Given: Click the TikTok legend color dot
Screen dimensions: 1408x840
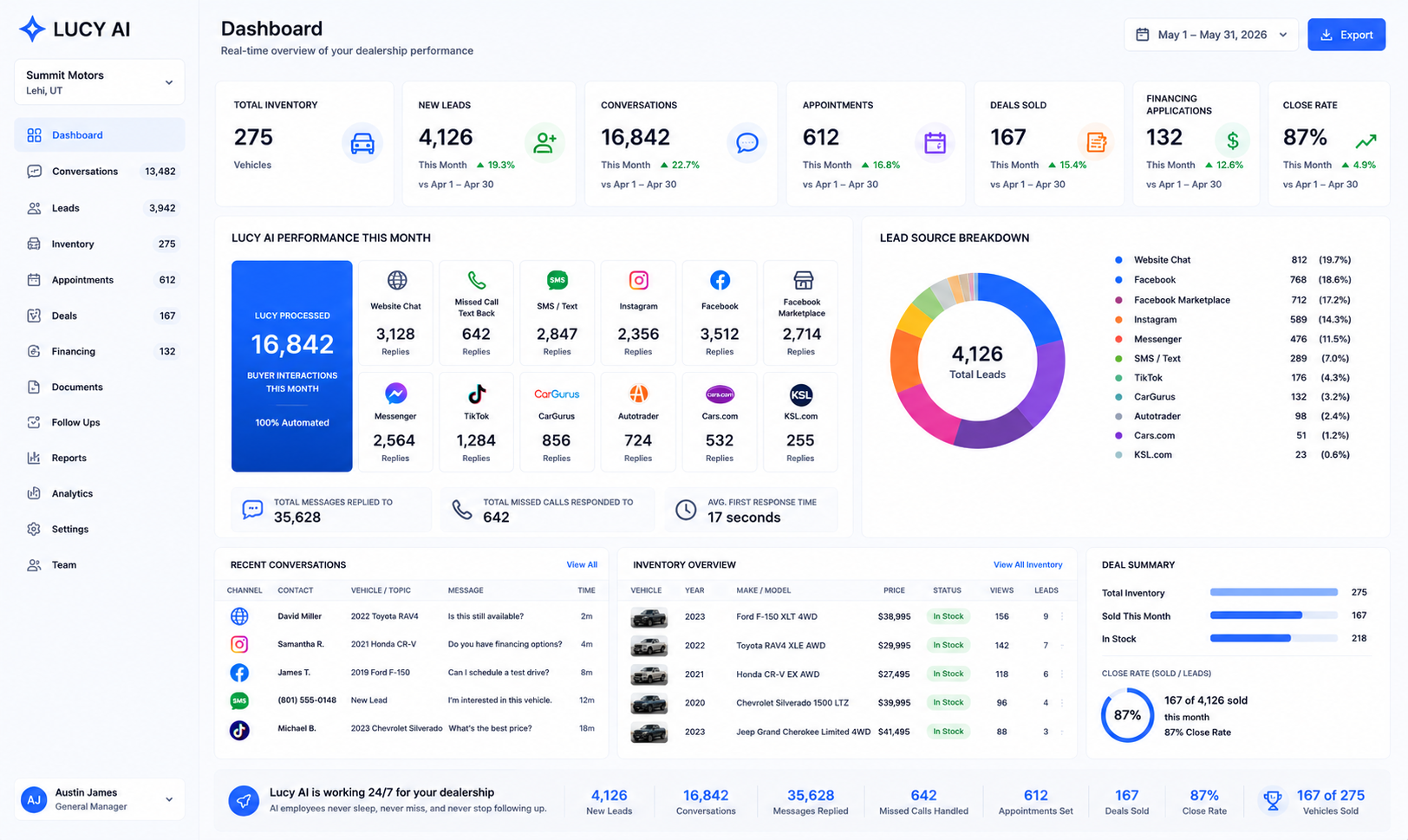Looking at the screenshot, I should click(1118, 378).
